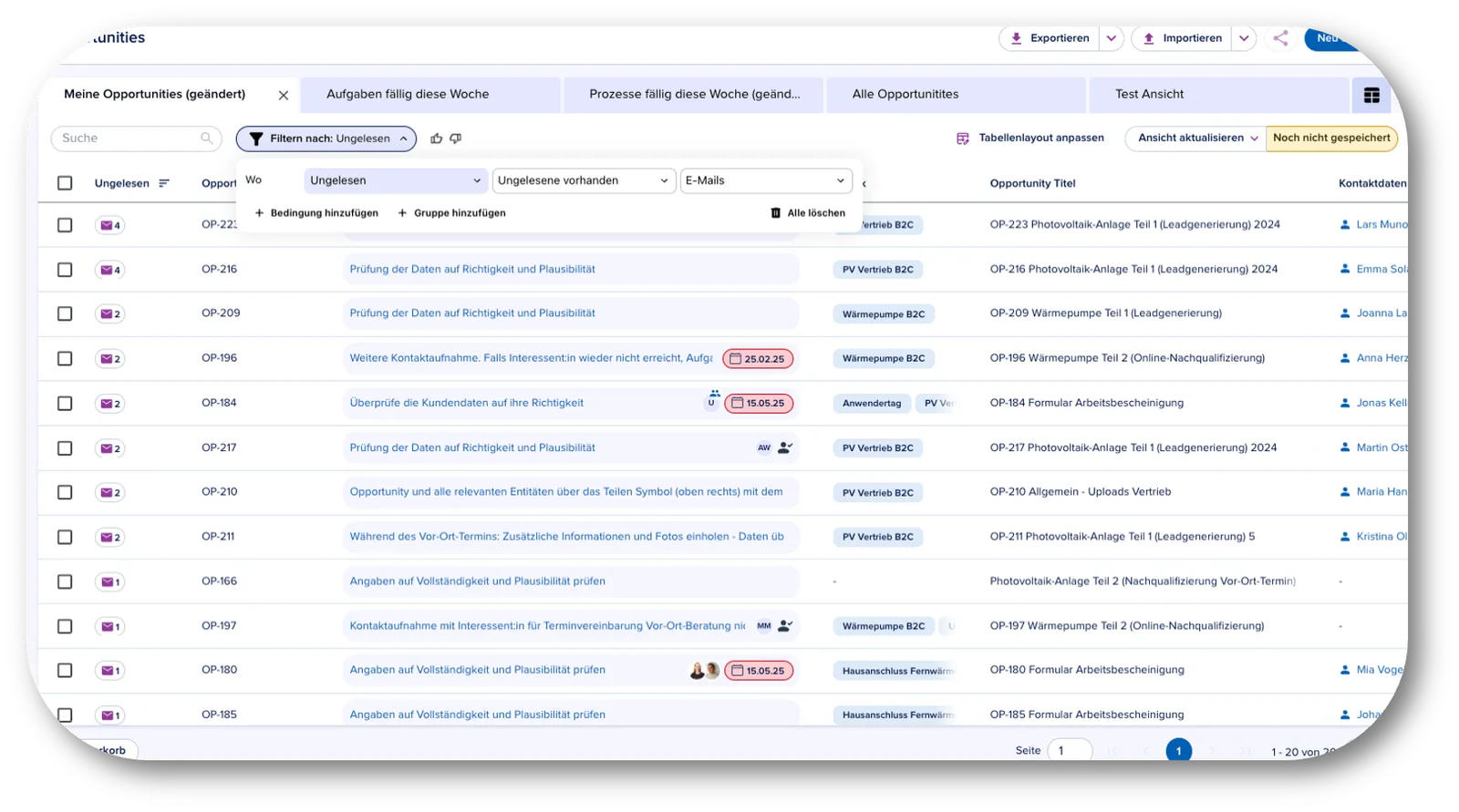Image resolution: width=1459 pixels, height=812 pixels.
Task: Open the E-Mails filter value dropdown
Action: pyautogui.click(x=766, y=180)
